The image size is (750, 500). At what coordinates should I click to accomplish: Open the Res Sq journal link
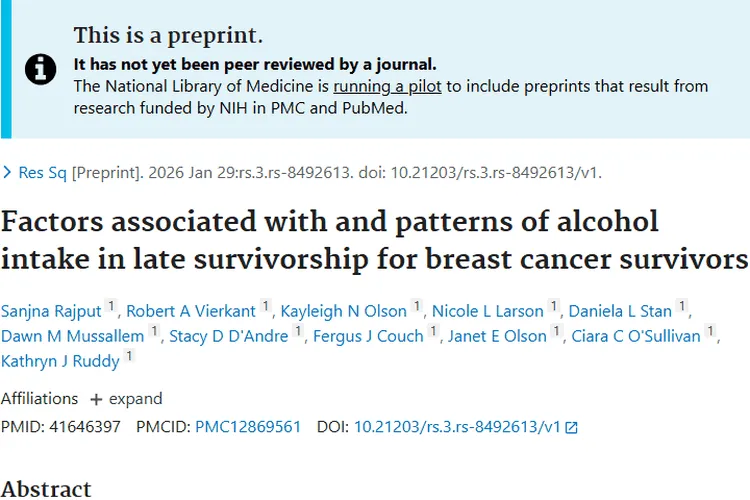tap(43, 173)
